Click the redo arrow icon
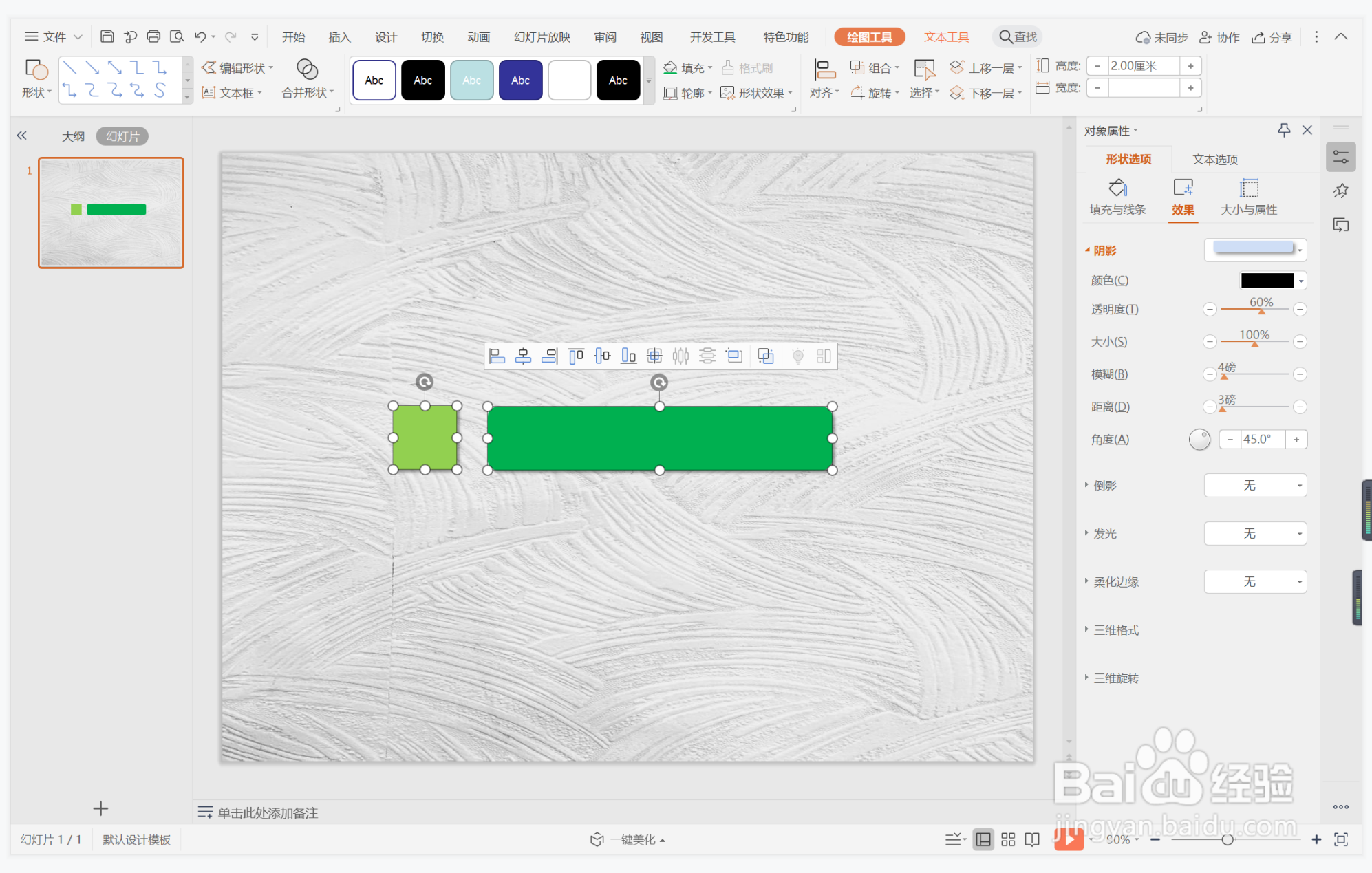This screenshot has height=873, width=1372. pyautogui.click(x=231, y=36)
